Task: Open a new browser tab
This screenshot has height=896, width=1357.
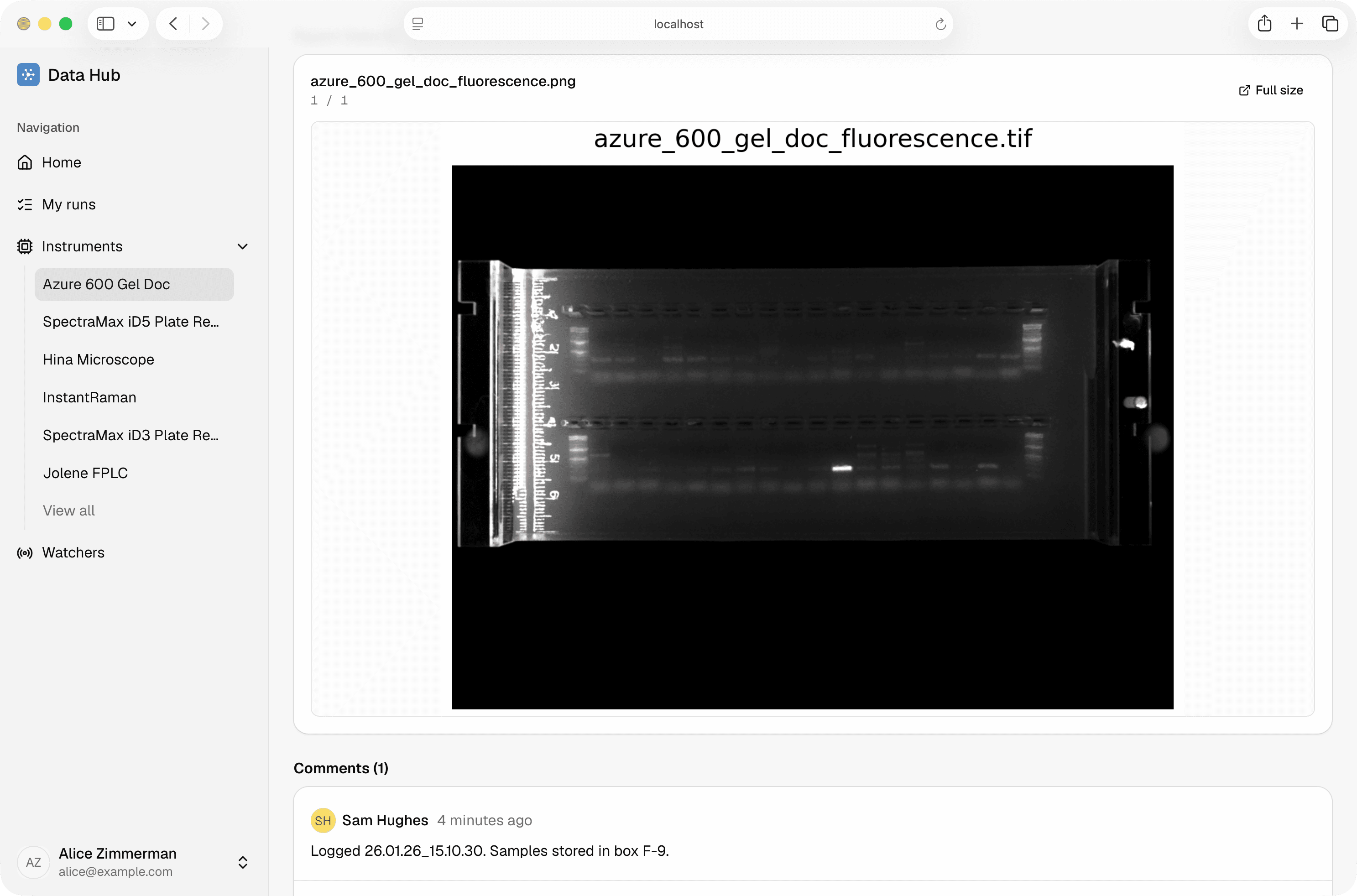Action: 1297,23
